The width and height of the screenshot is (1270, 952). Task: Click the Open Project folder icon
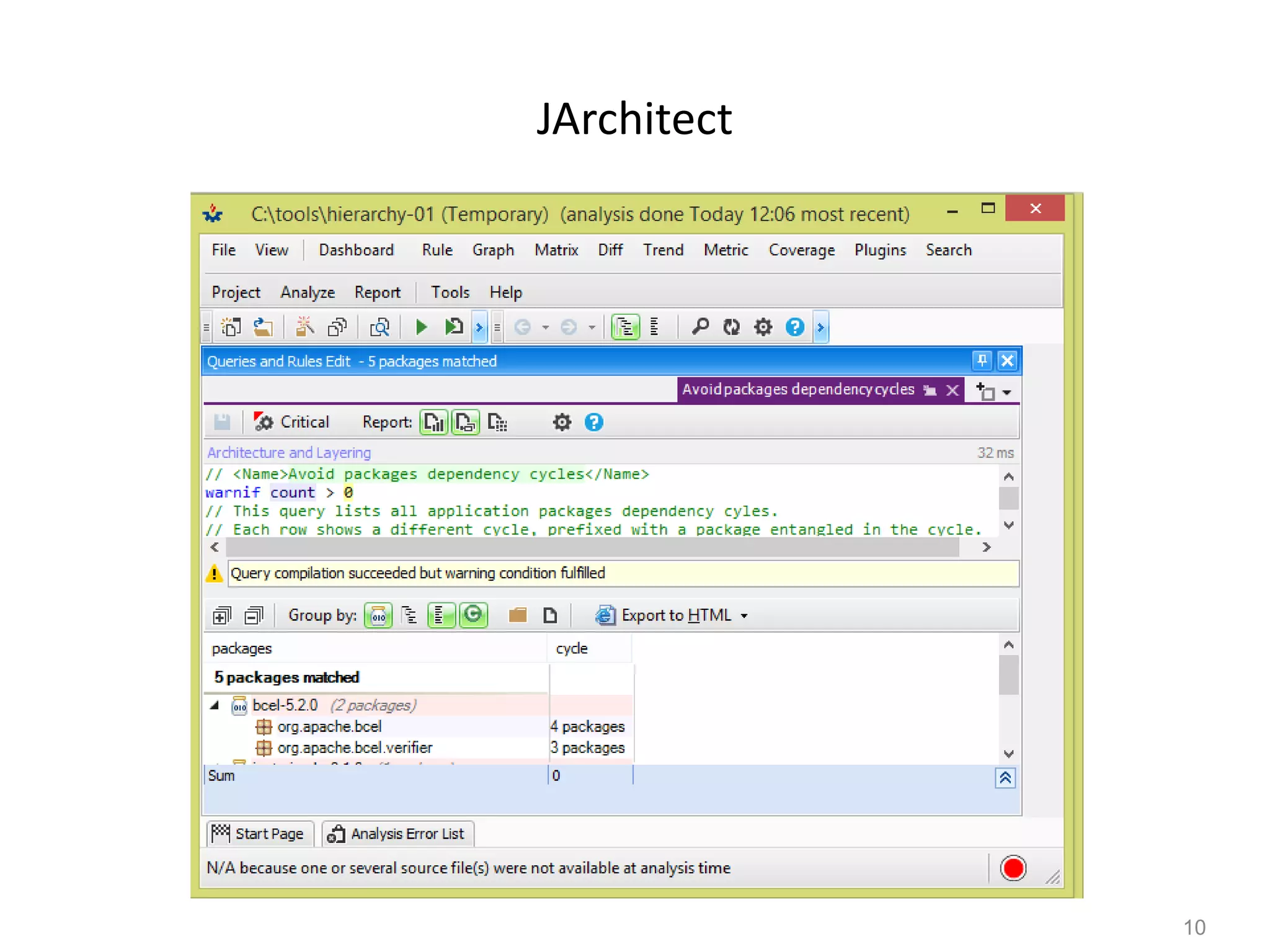[263, 327]
